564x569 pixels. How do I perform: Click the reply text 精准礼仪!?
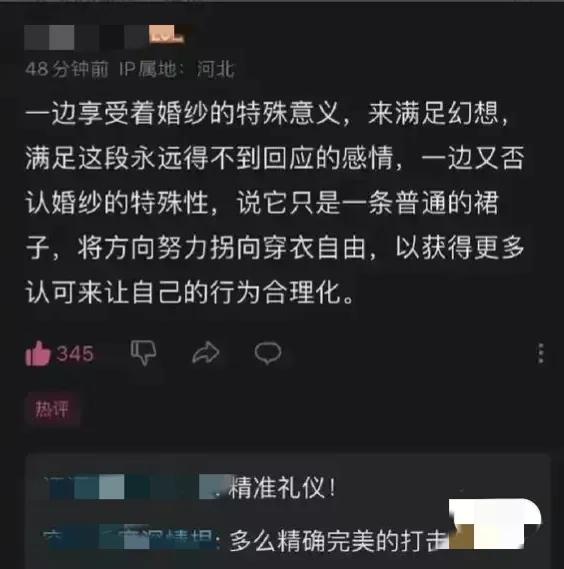(x=282, y=487)
